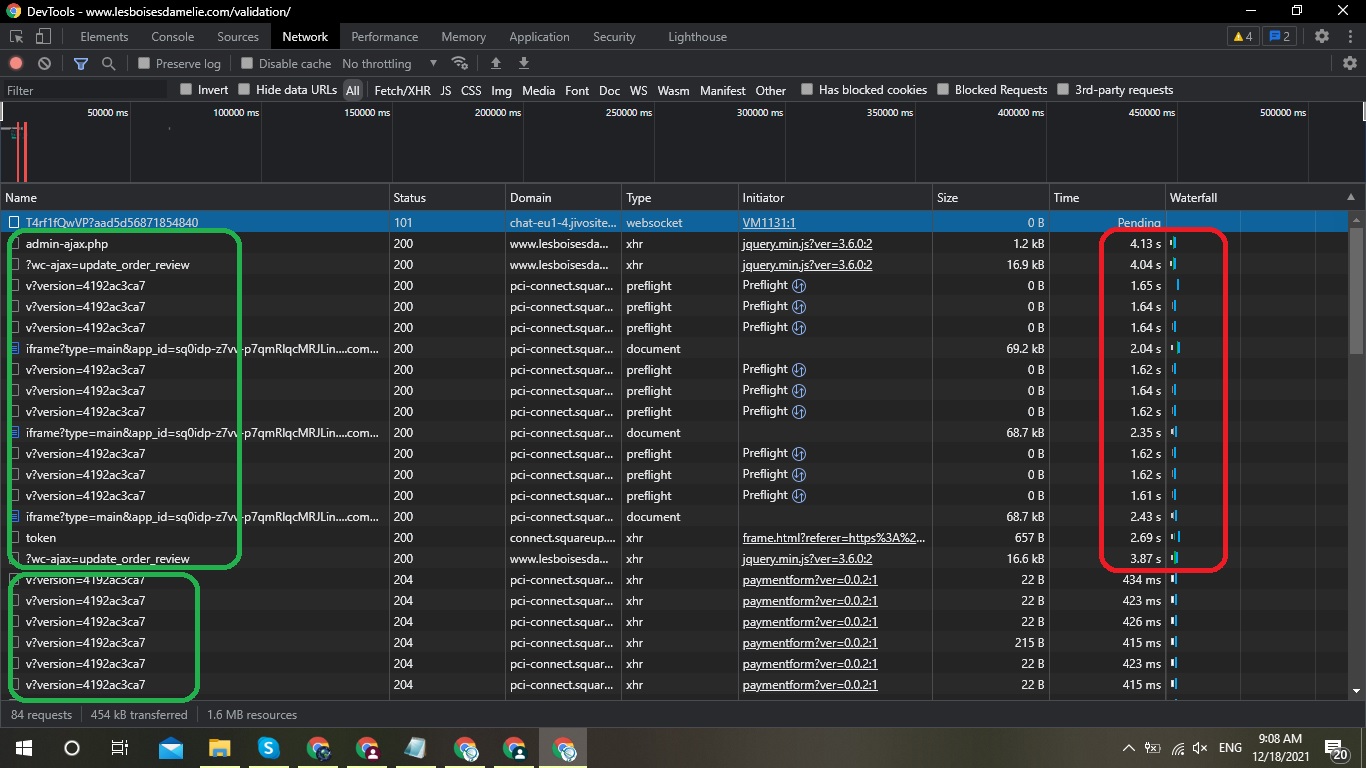Click into the Filter text field
Screen dimensions: 1366x768
point(85,90)
